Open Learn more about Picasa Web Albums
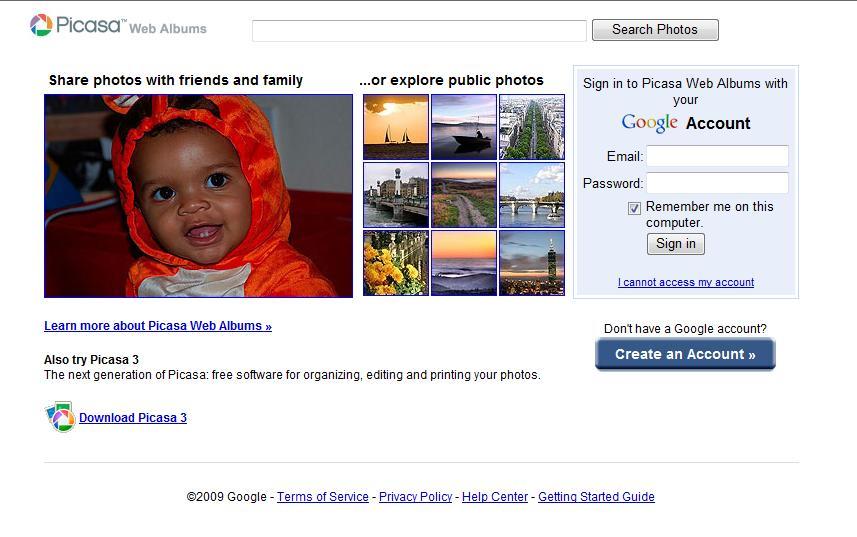 click(158, 326)
